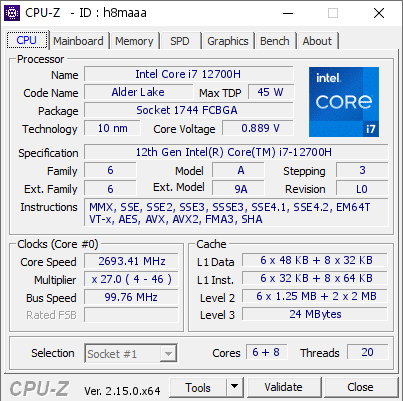
Task: Select the Name field Intel Core i7 12700H
Action: (188, 74)
